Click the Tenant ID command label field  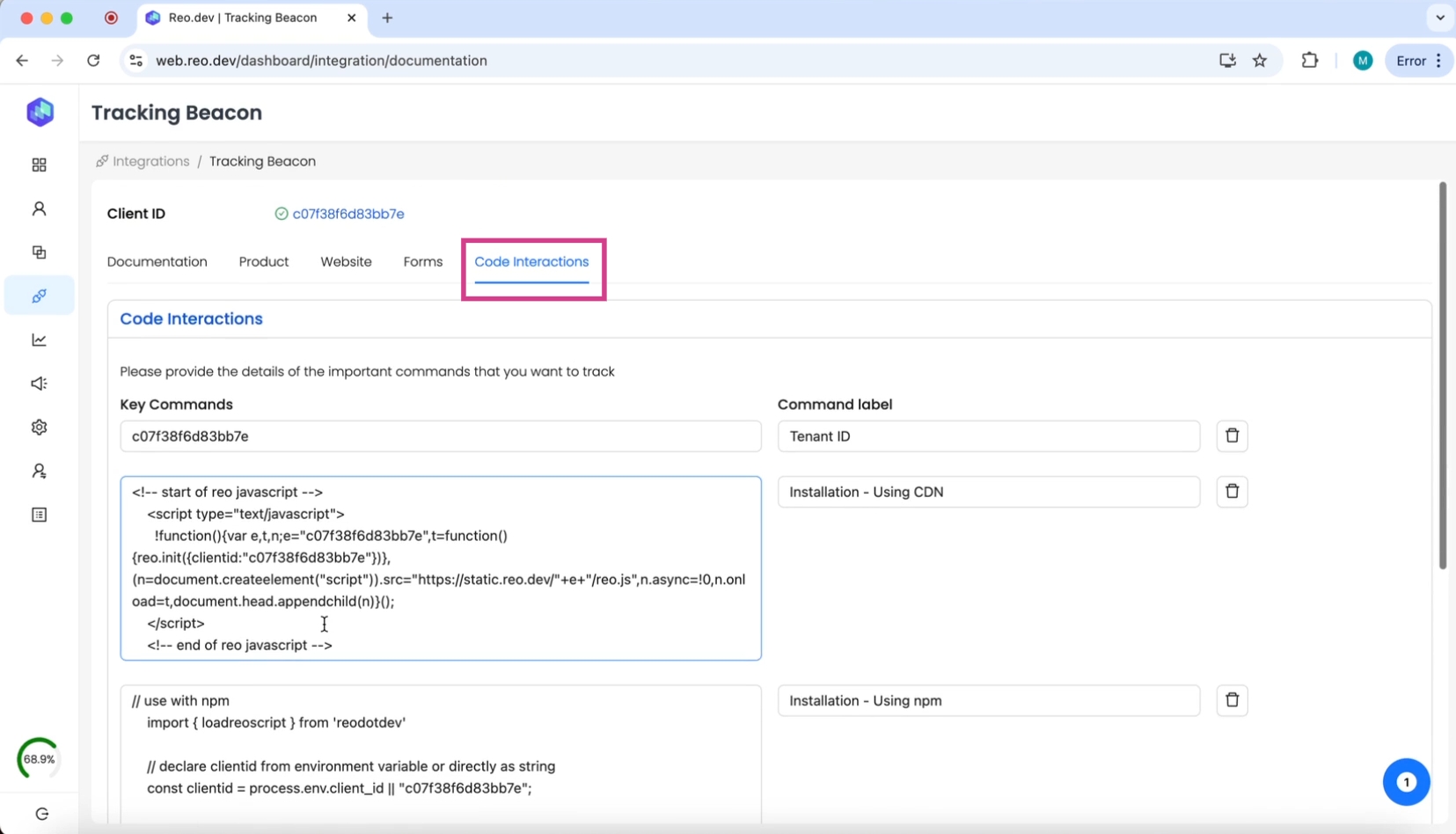point(988,436)
